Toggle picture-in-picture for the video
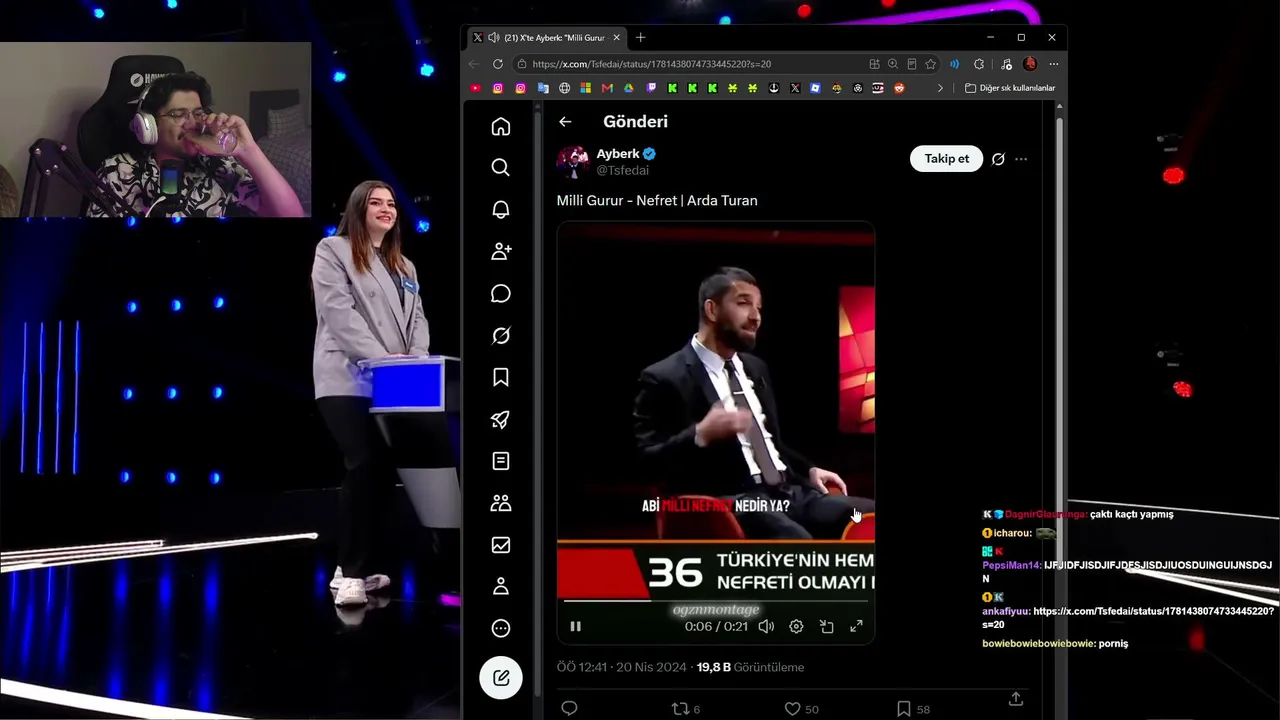 click(827, 626)
